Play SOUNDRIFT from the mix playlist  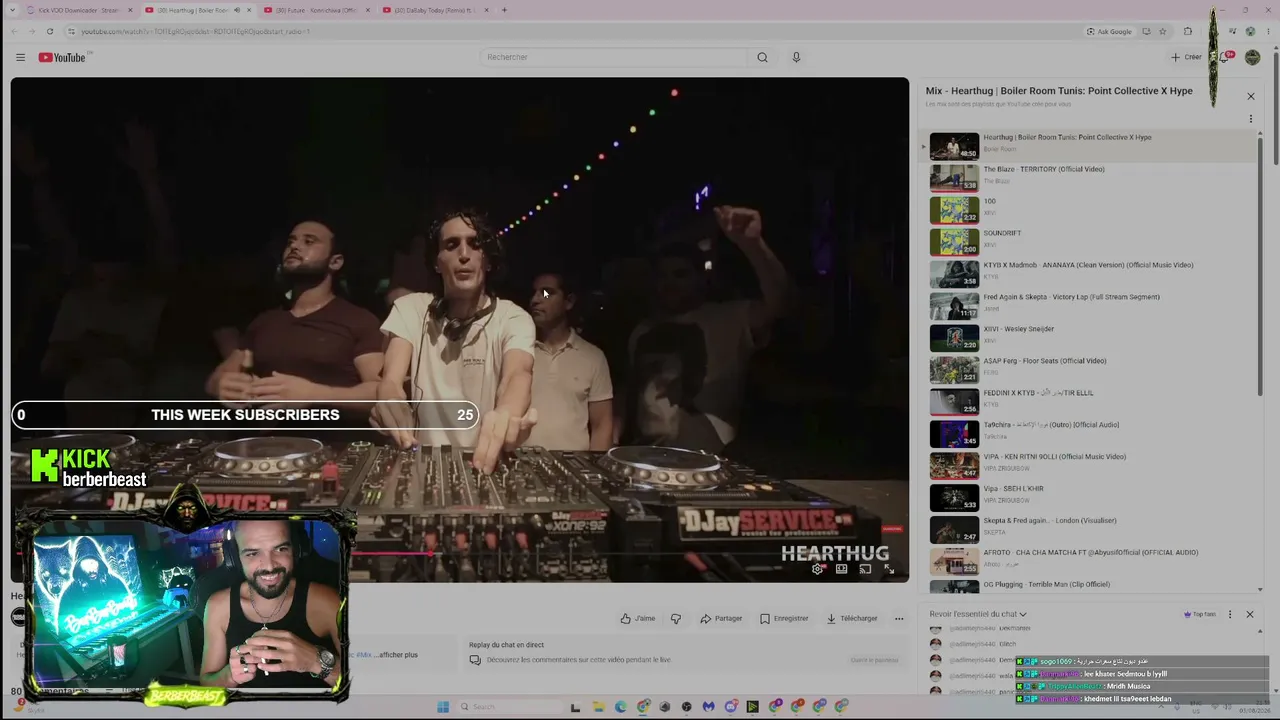pyautogui.click(x=1088, y=241)
